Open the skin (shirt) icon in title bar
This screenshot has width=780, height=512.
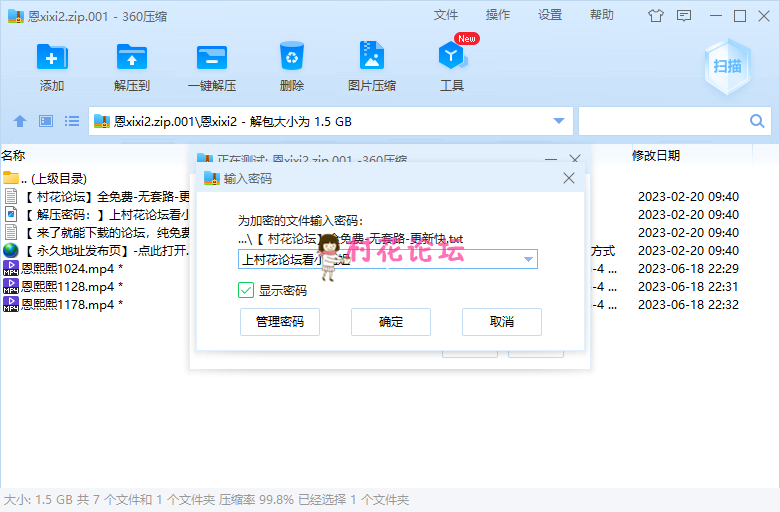click(656, 16)
